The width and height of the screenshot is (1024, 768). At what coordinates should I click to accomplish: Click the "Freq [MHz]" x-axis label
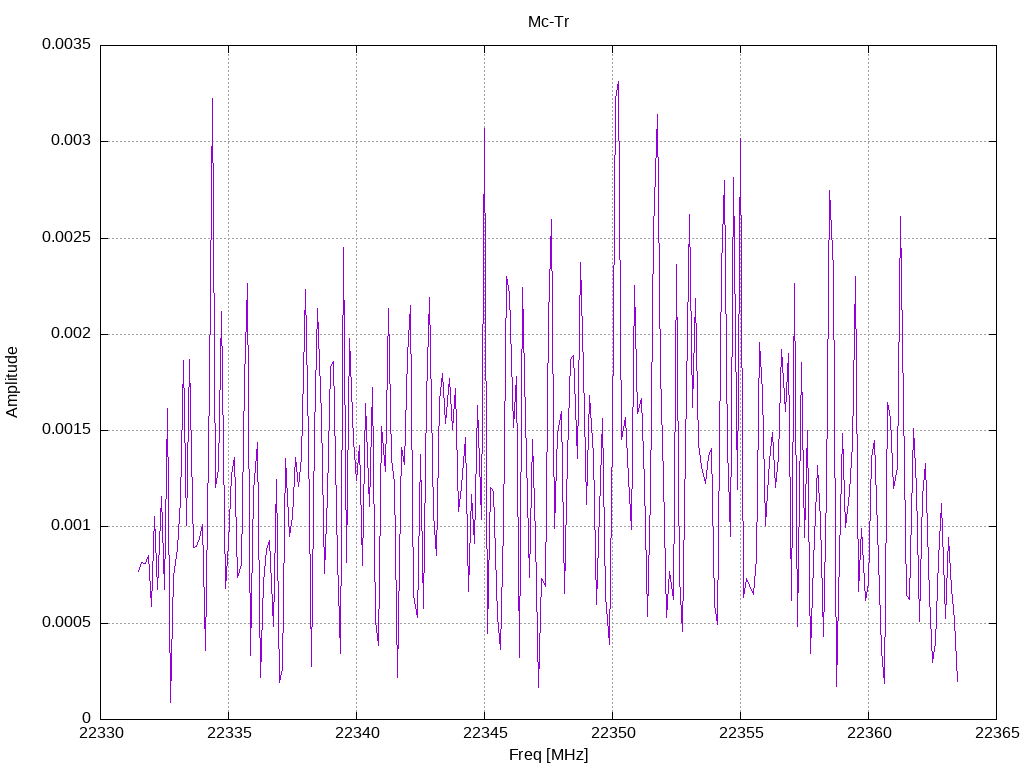(549, 754)
